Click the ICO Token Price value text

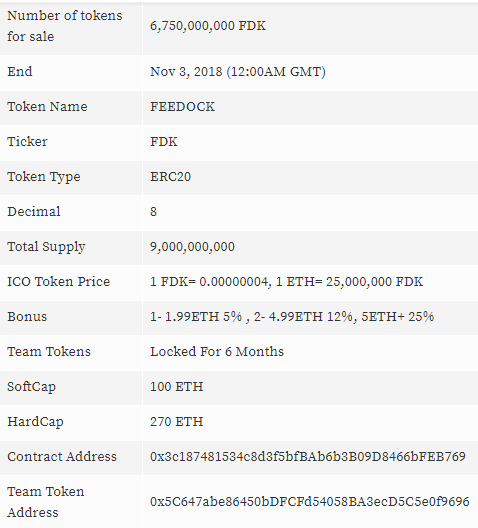286,282
